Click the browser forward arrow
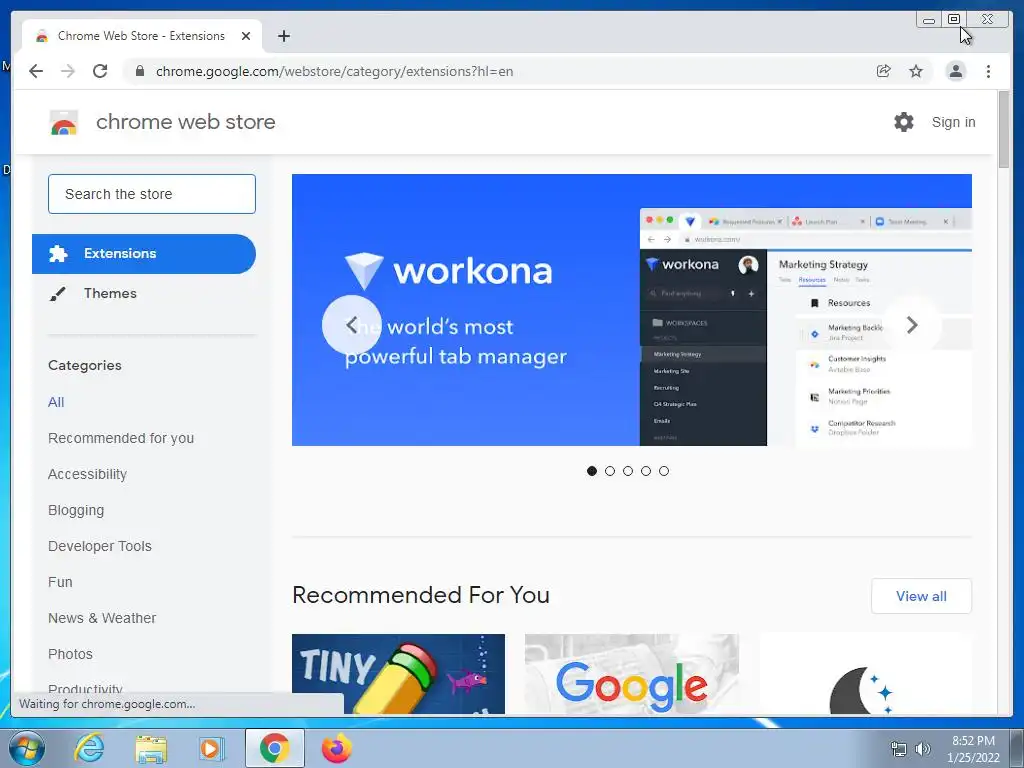Image resolution: width=1024 pixels, height=768 pixels. [68, 71]
